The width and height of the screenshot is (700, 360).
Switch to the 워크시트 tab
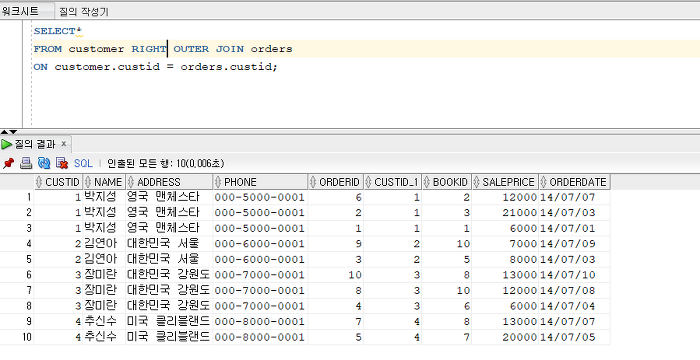pos(20,11)
